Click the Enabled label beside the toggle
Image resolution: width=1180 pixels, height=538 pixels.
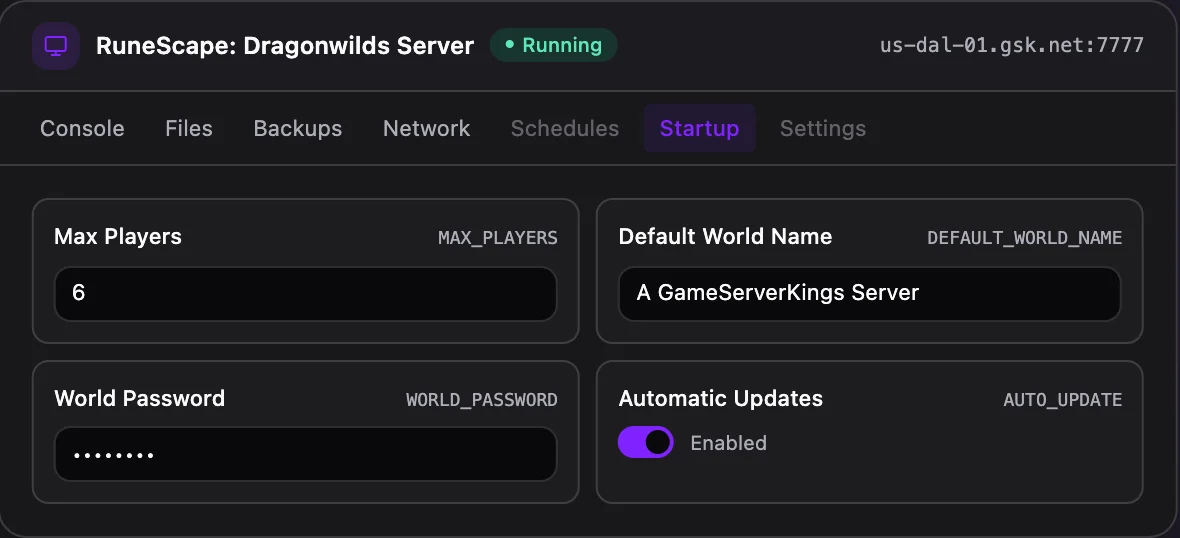(x=728, y=443)
